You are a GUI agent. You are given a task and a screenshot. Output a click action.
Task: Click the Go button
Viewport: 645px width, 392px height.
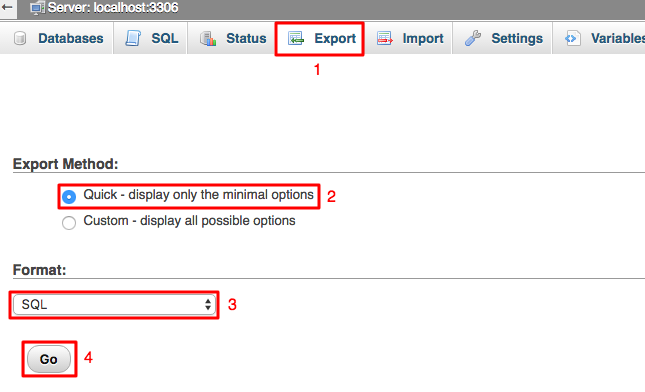49,359
